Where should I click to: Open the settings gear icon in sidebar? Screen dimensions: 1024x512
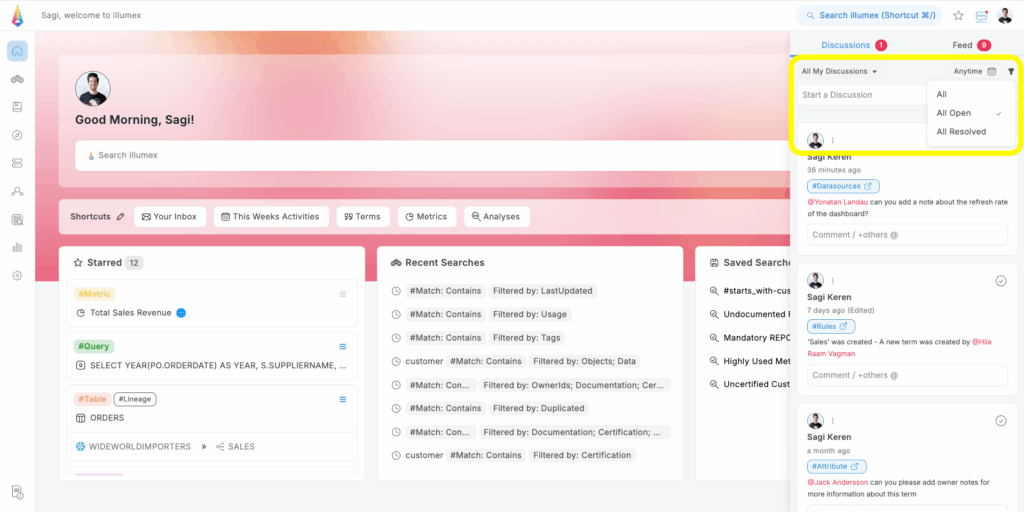[x=17, y=275]
